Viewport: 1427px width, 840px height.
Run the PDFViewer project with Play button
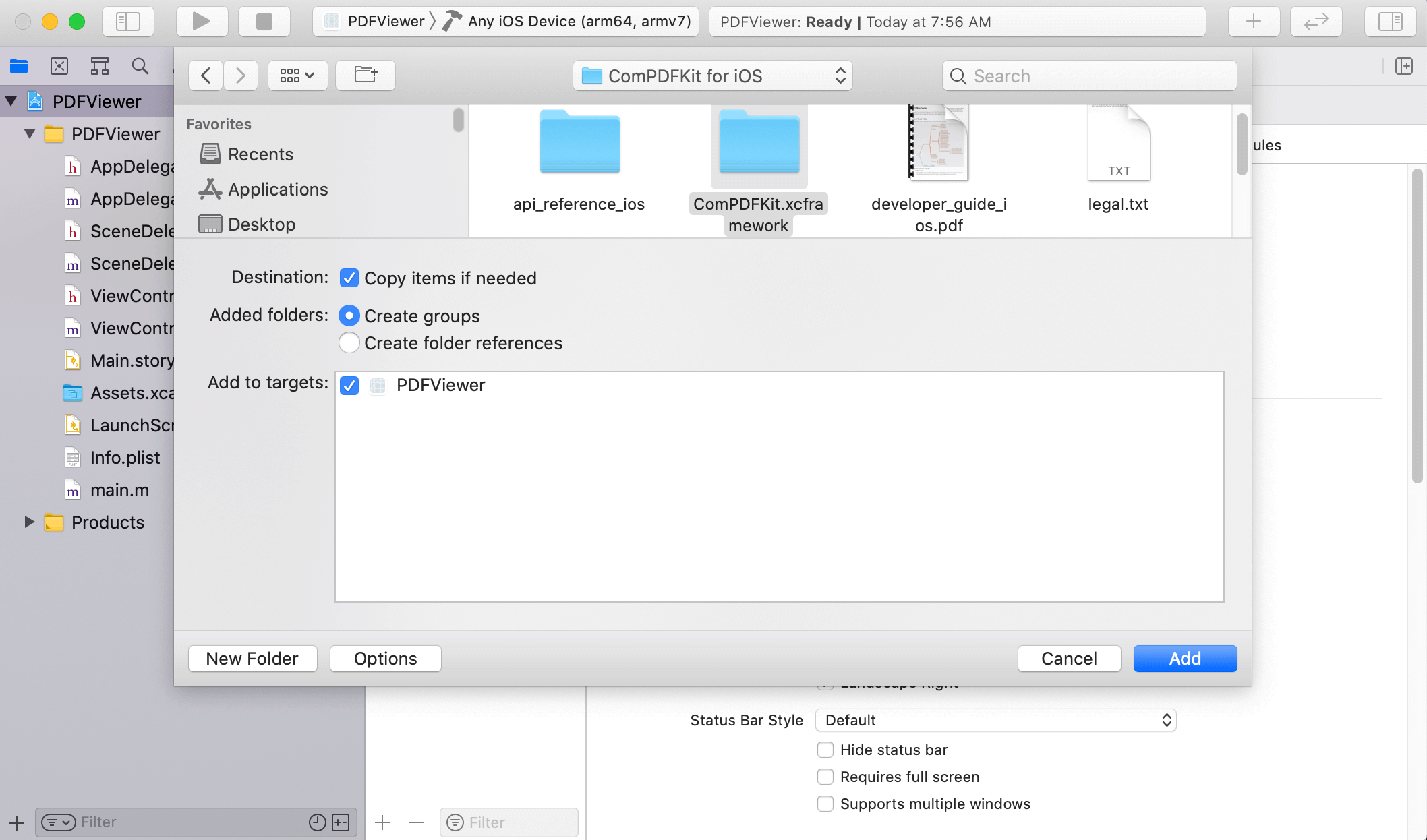(x=201, y=22)
